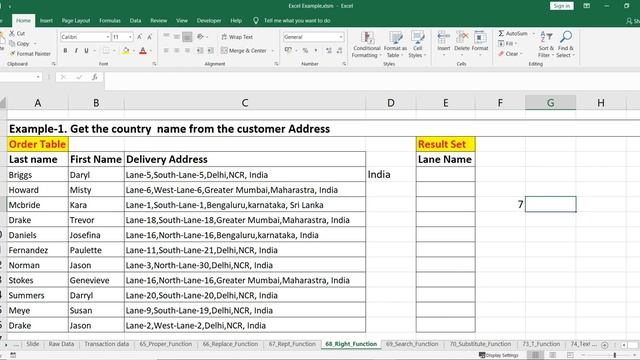This screenshot has height=360, width=640.
Task: Open Cell Styles gallery
Action: point(417,44)
